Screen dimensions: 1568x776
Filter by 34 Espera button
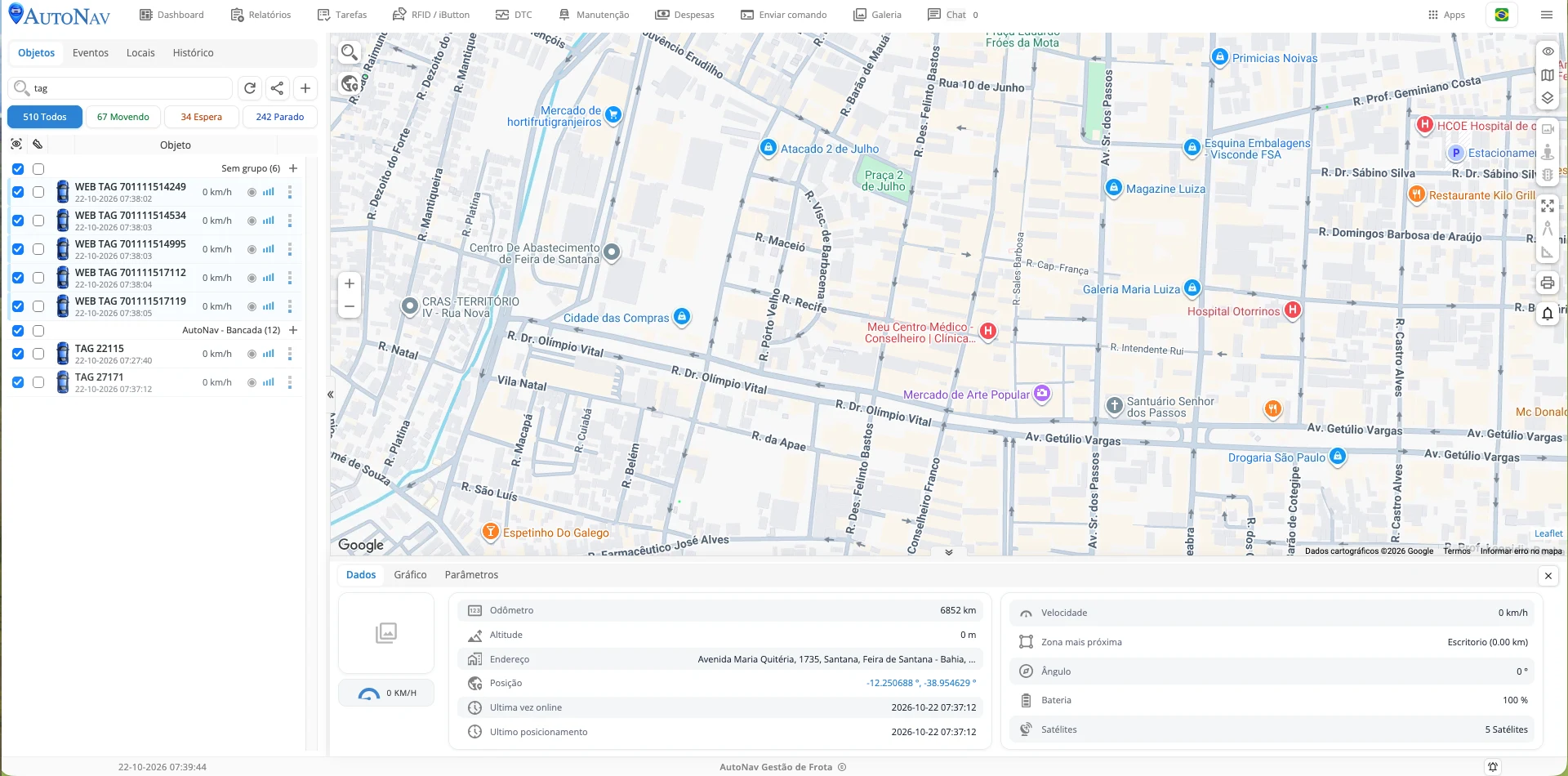[x=202, y=117]
